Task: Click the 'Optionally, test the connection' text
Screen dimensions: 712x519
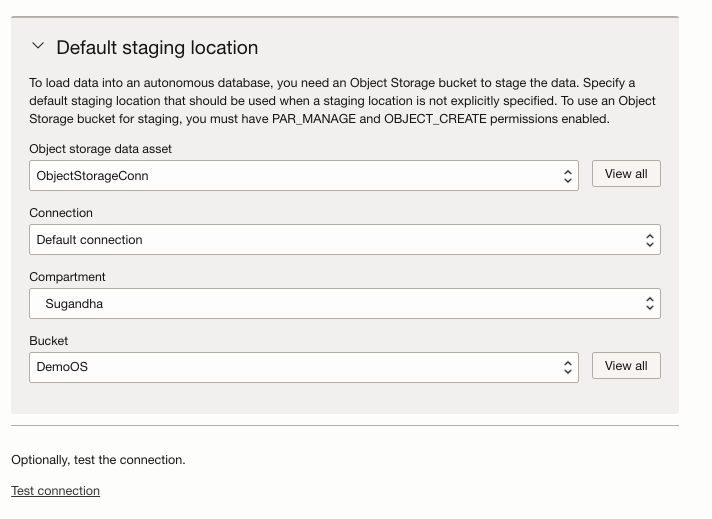Action: coord(98,460)
